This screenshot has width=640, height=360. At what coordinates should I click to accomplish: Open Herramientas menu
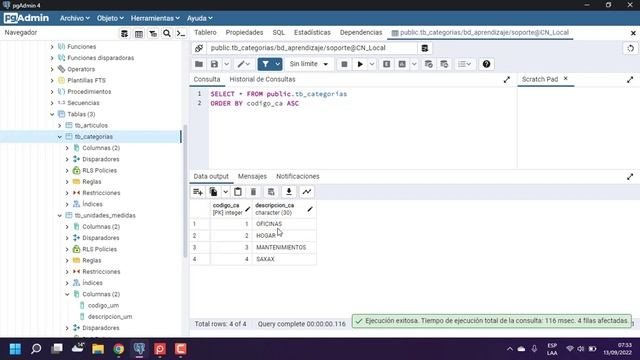[155, 18]
